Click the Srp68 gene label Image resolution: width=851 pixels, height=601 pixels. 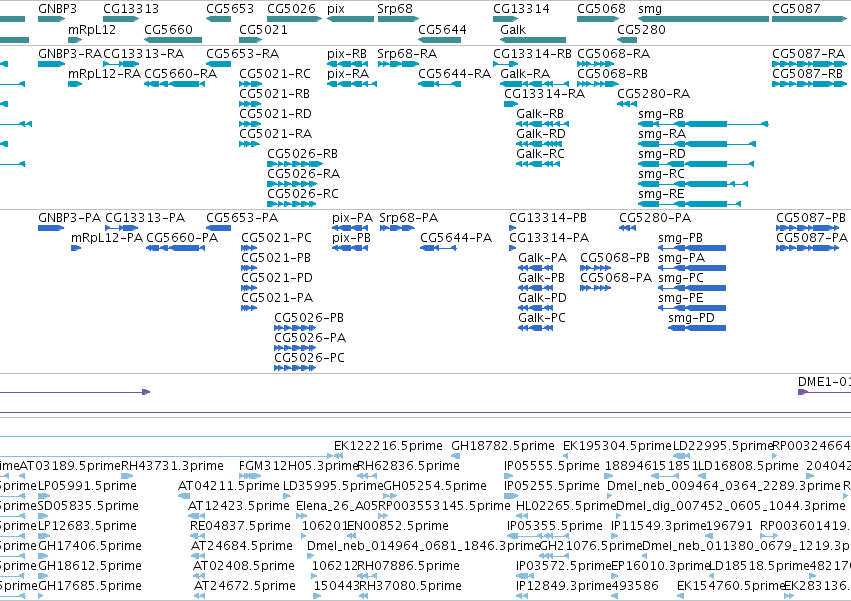(x=395, y=9)
